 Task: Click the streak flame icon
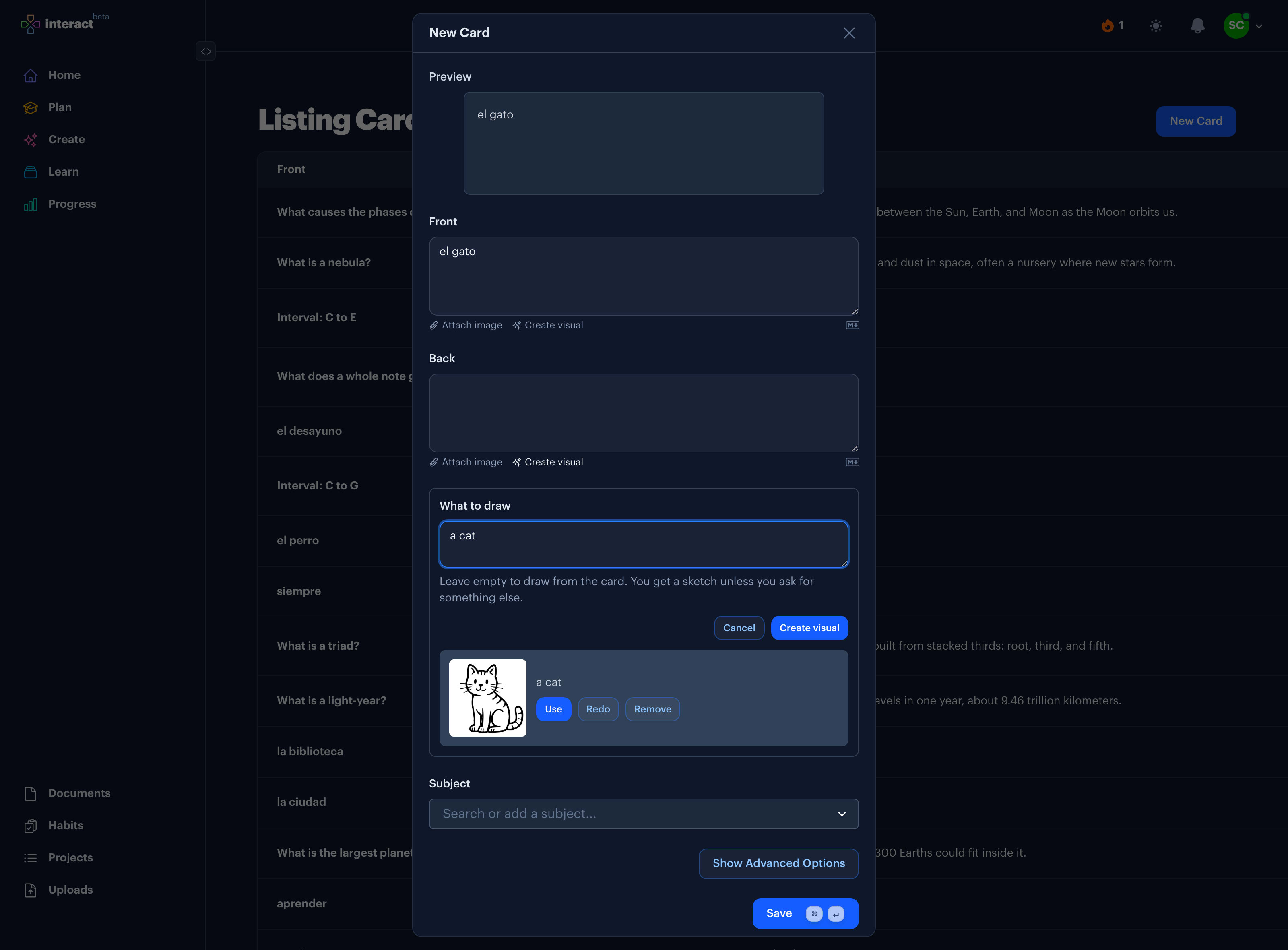(x=1107, y=25)
